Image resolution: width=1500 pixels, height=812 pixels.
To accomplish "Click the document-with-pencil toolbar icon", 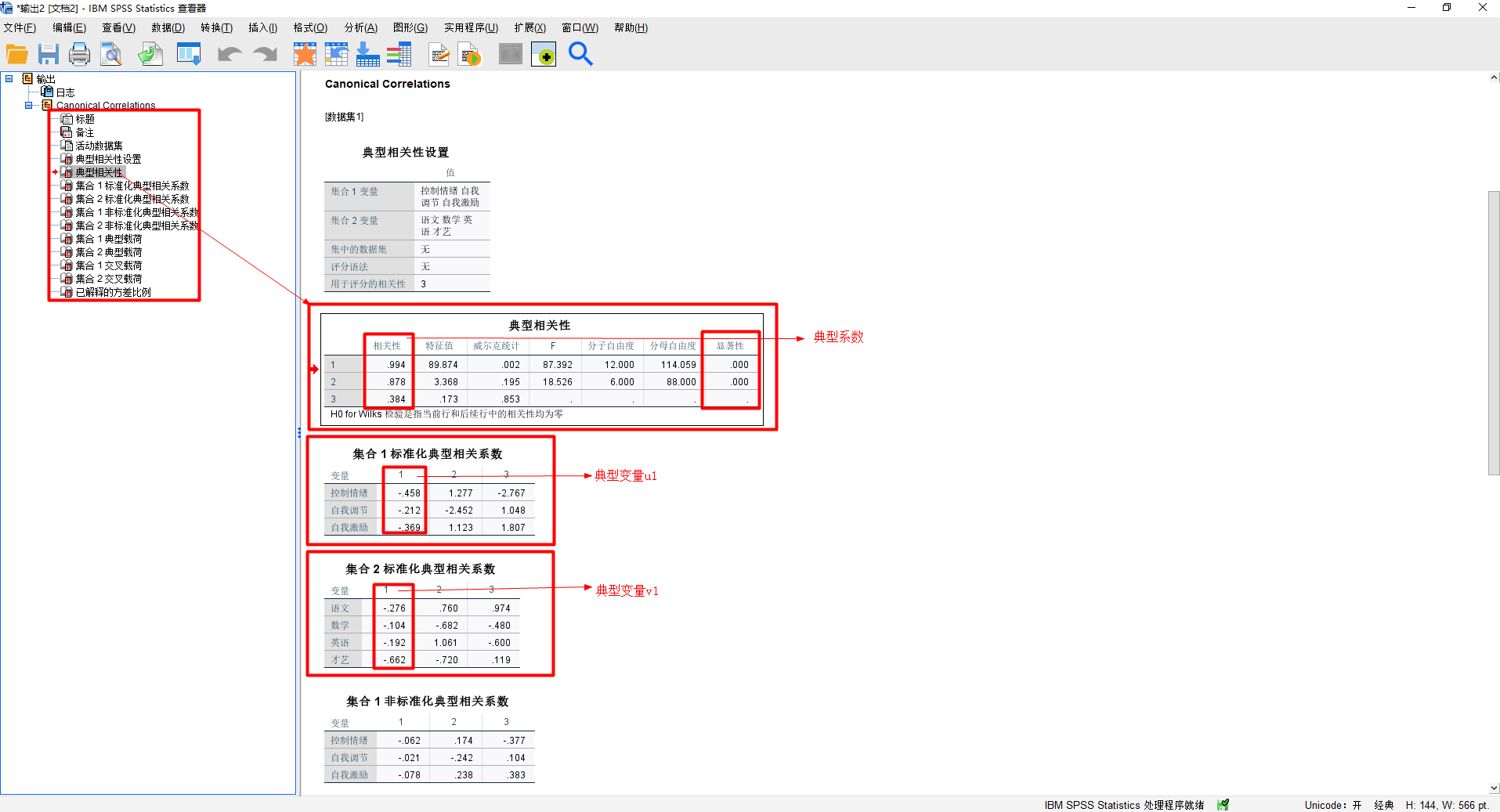I will pyautogui.click(x=439, y=54).
